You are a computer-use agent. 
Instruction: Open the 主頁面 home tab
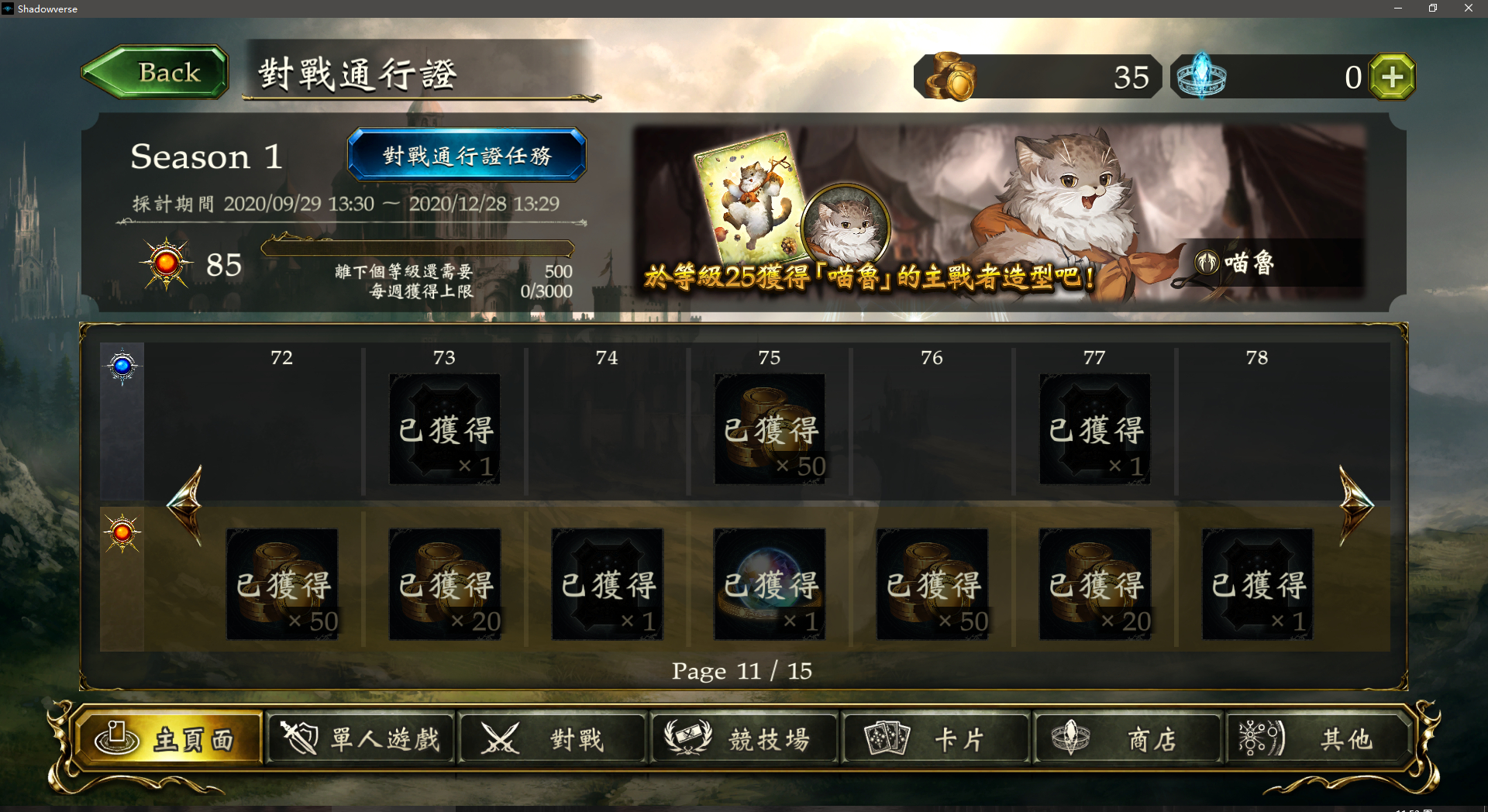169,738
